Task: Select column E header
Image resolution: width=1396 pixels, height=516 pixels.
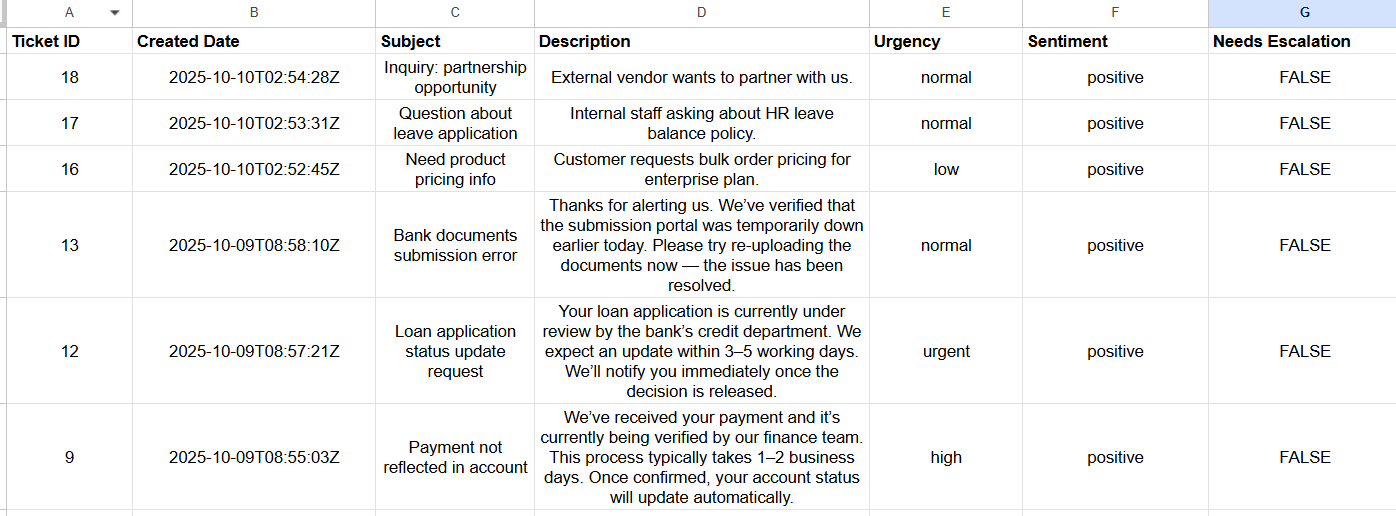Action: pos(945,13)
